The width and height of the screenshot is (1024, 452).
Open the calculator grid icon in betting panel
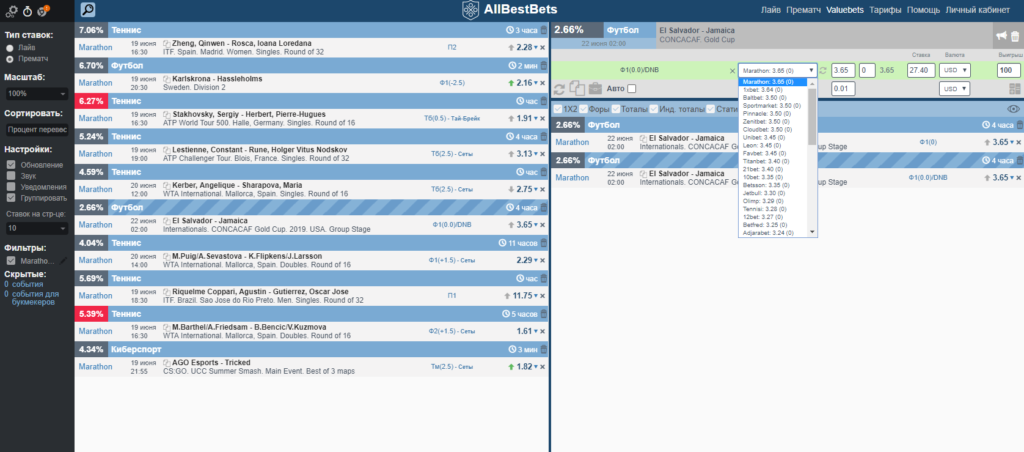tap(1014, 89)
